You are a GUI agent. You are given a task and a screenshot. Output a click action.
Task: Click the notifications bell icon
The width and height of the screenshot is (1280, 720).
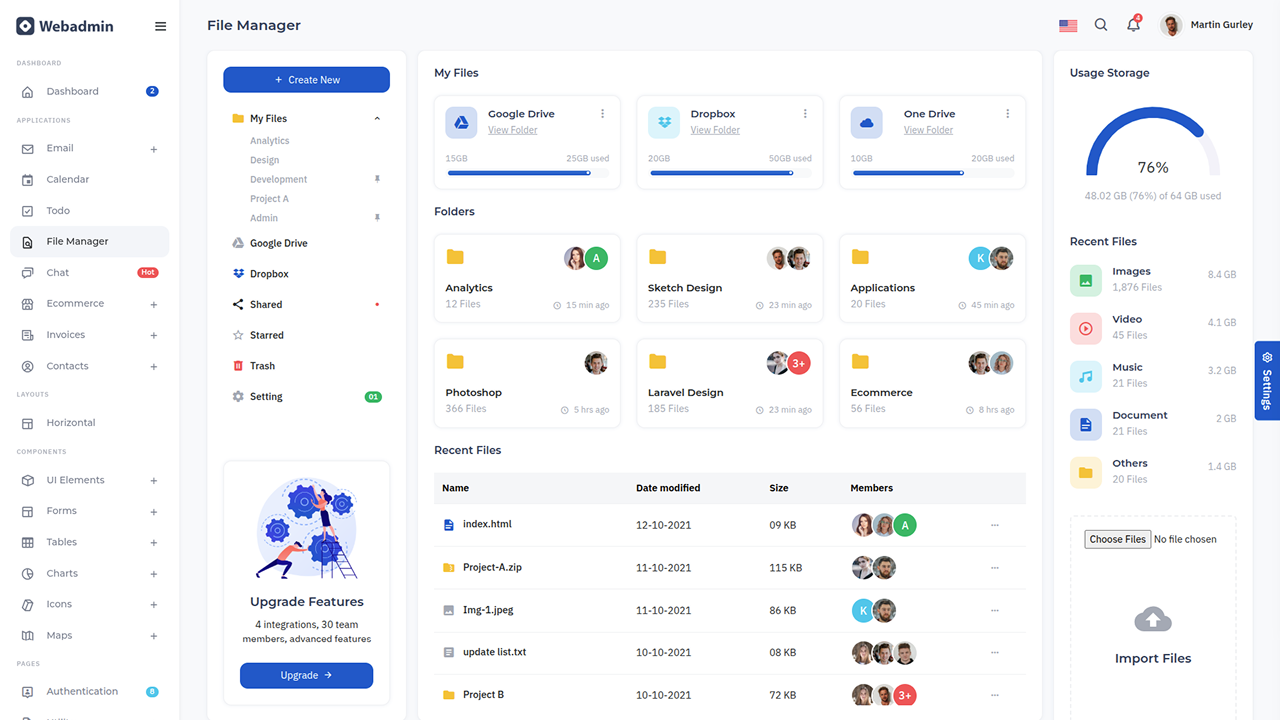1133,25
